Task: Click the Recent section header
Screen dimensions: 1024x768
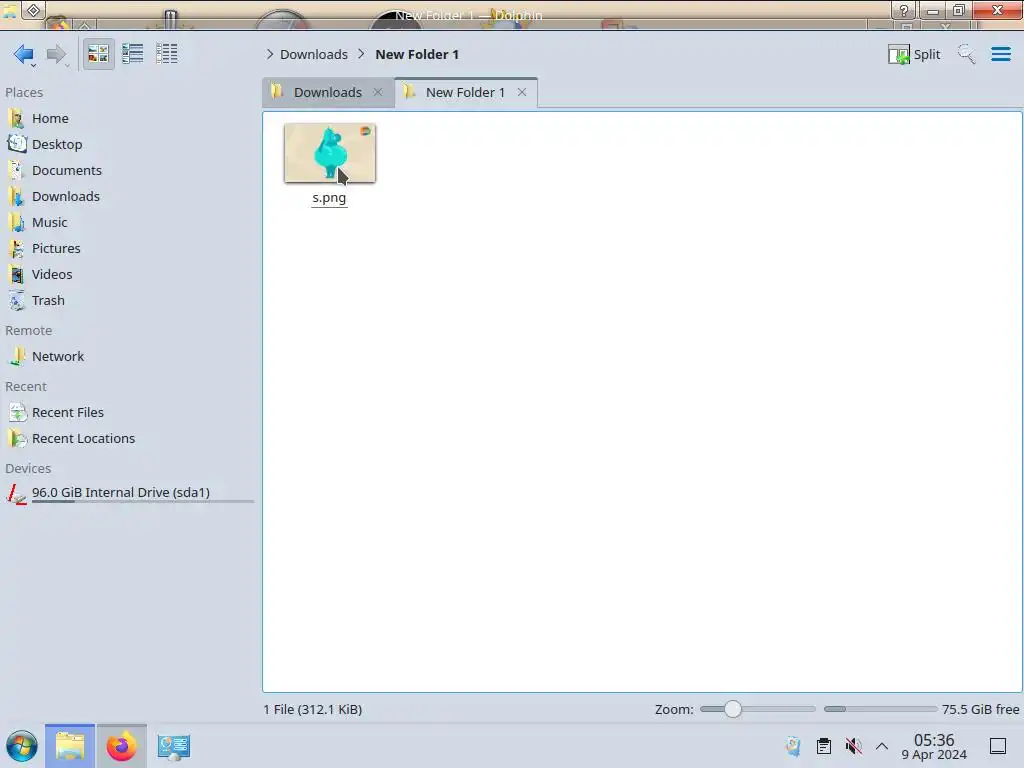Action: [x=26, y=387]
